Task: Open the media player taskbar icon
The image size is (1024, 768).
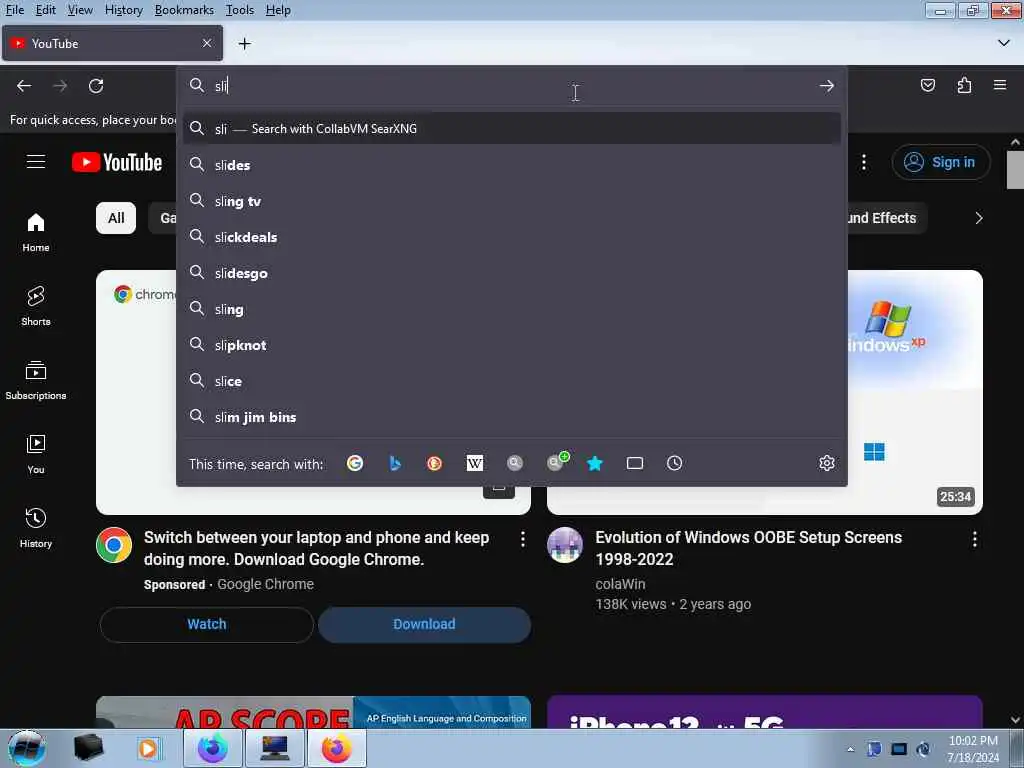Action: pyautogui.click(x=149, y=748)
